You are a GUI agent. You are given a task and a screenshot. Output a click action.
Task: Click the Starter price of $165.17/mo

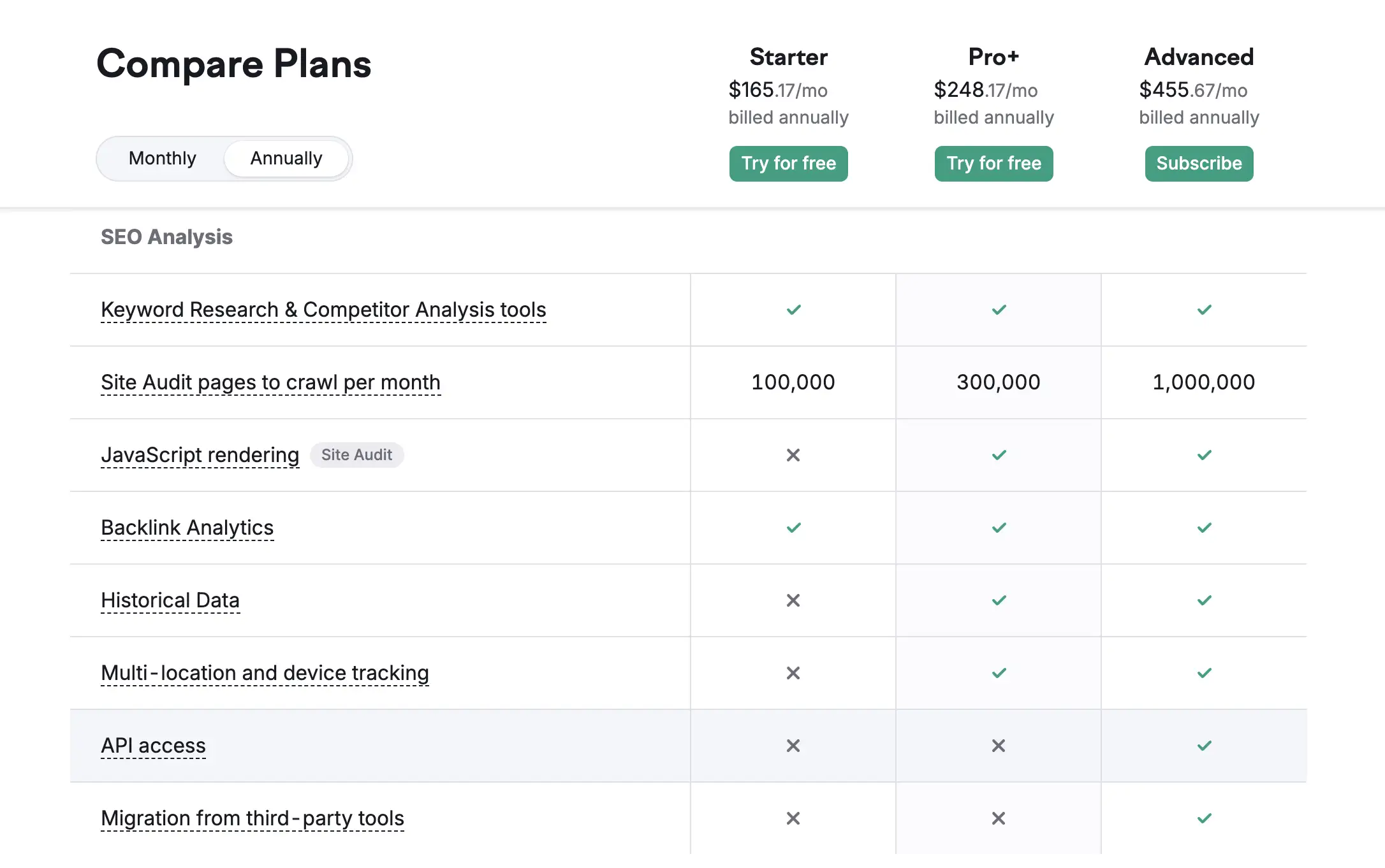(x=777, y=90)
